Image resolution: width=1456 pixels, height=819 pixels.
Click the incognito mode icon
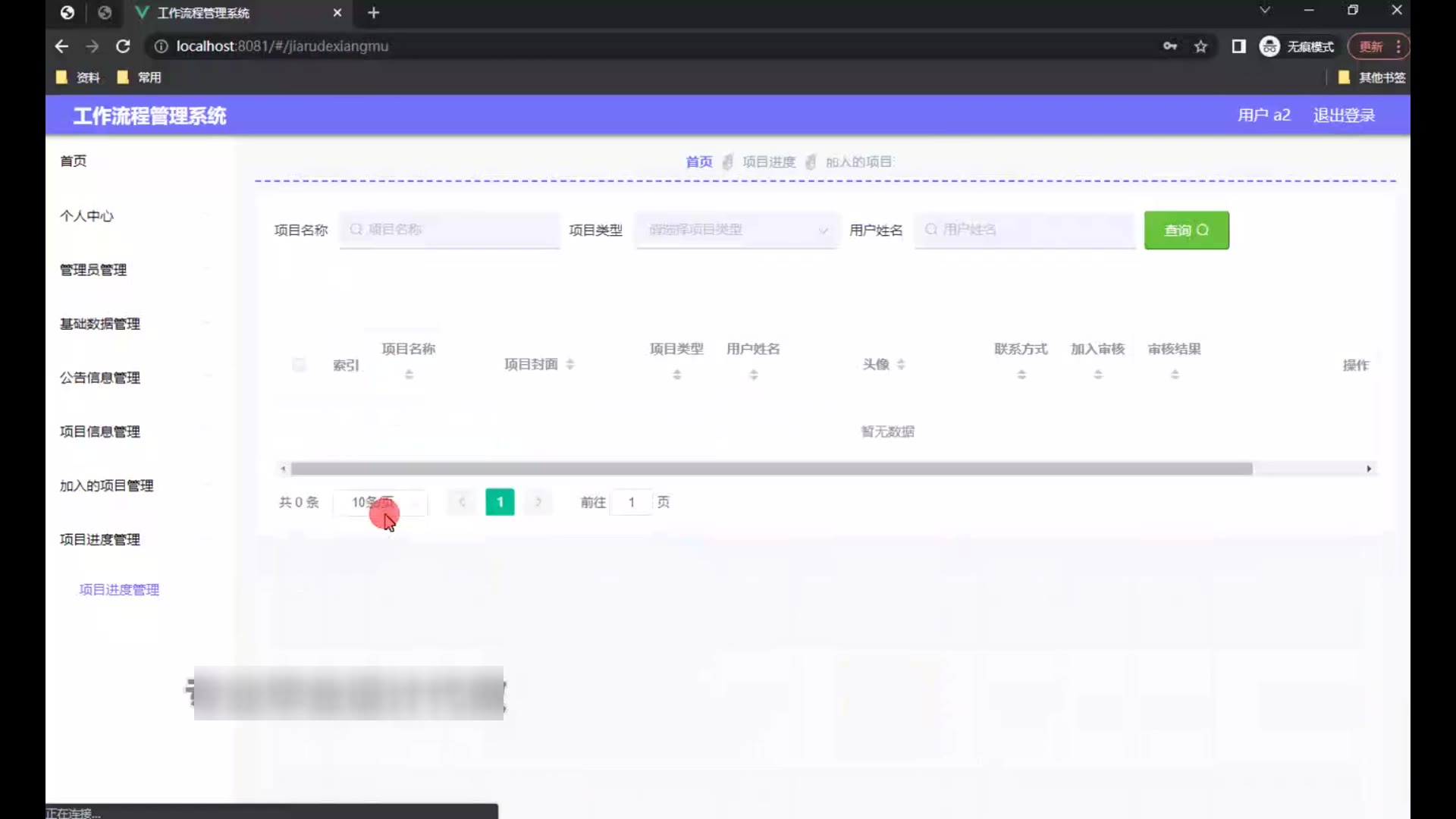[1269, 46]
